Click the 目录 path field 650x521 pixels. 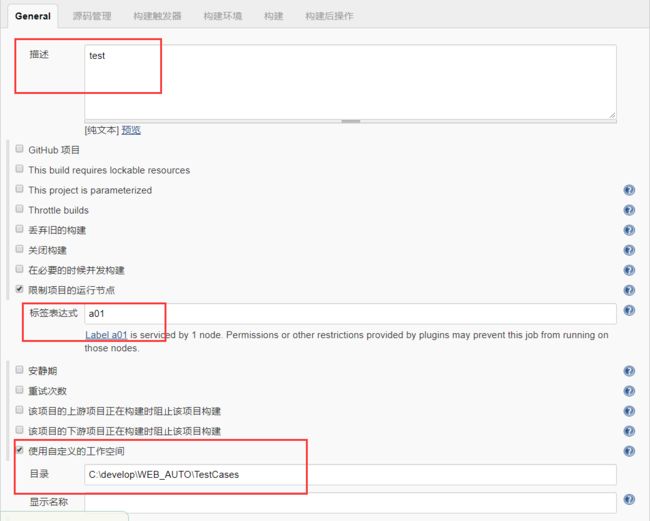tap(350, 475)
